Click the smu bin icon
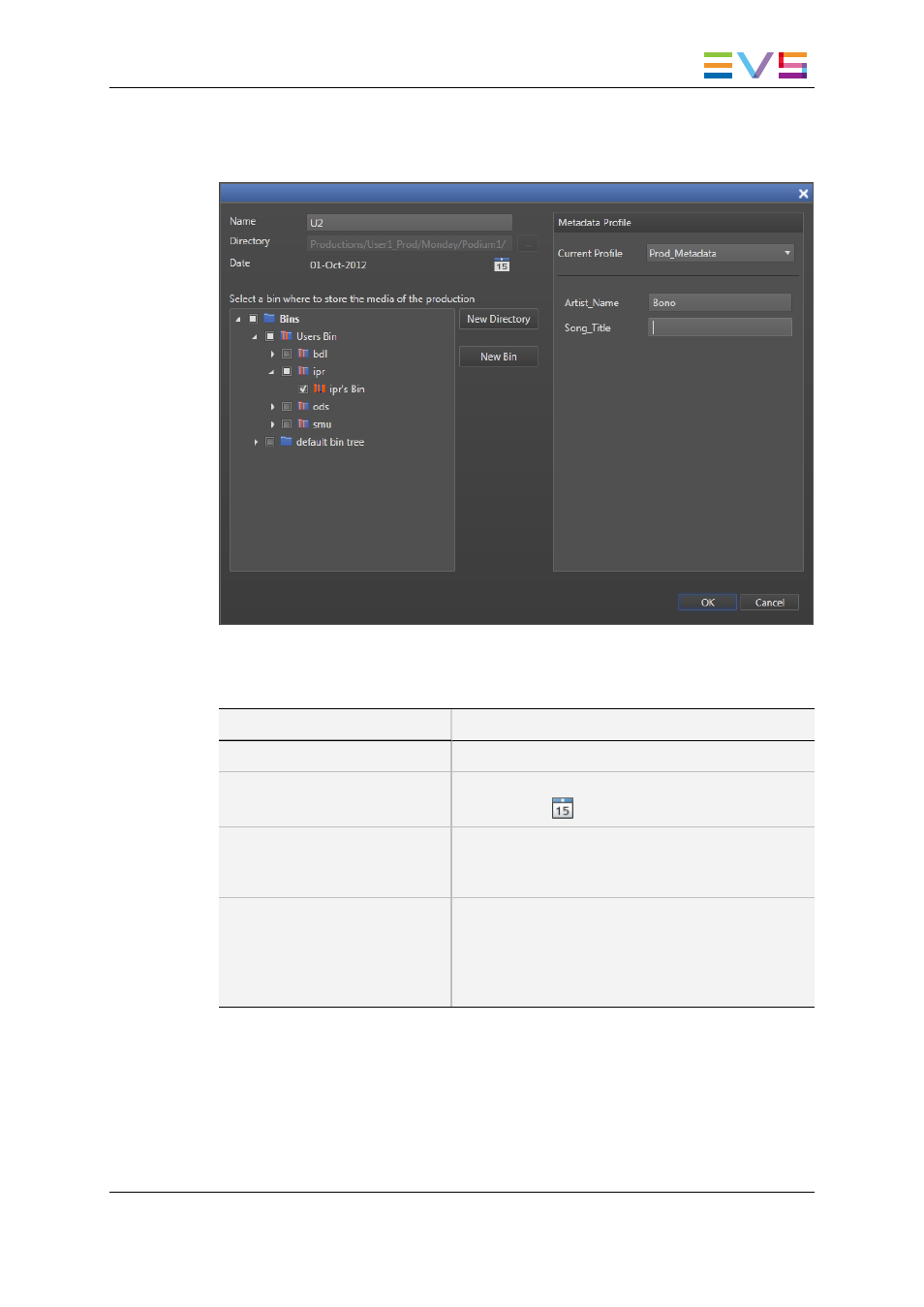Screen dimensions: 924x1307 (x=303, y=423)
